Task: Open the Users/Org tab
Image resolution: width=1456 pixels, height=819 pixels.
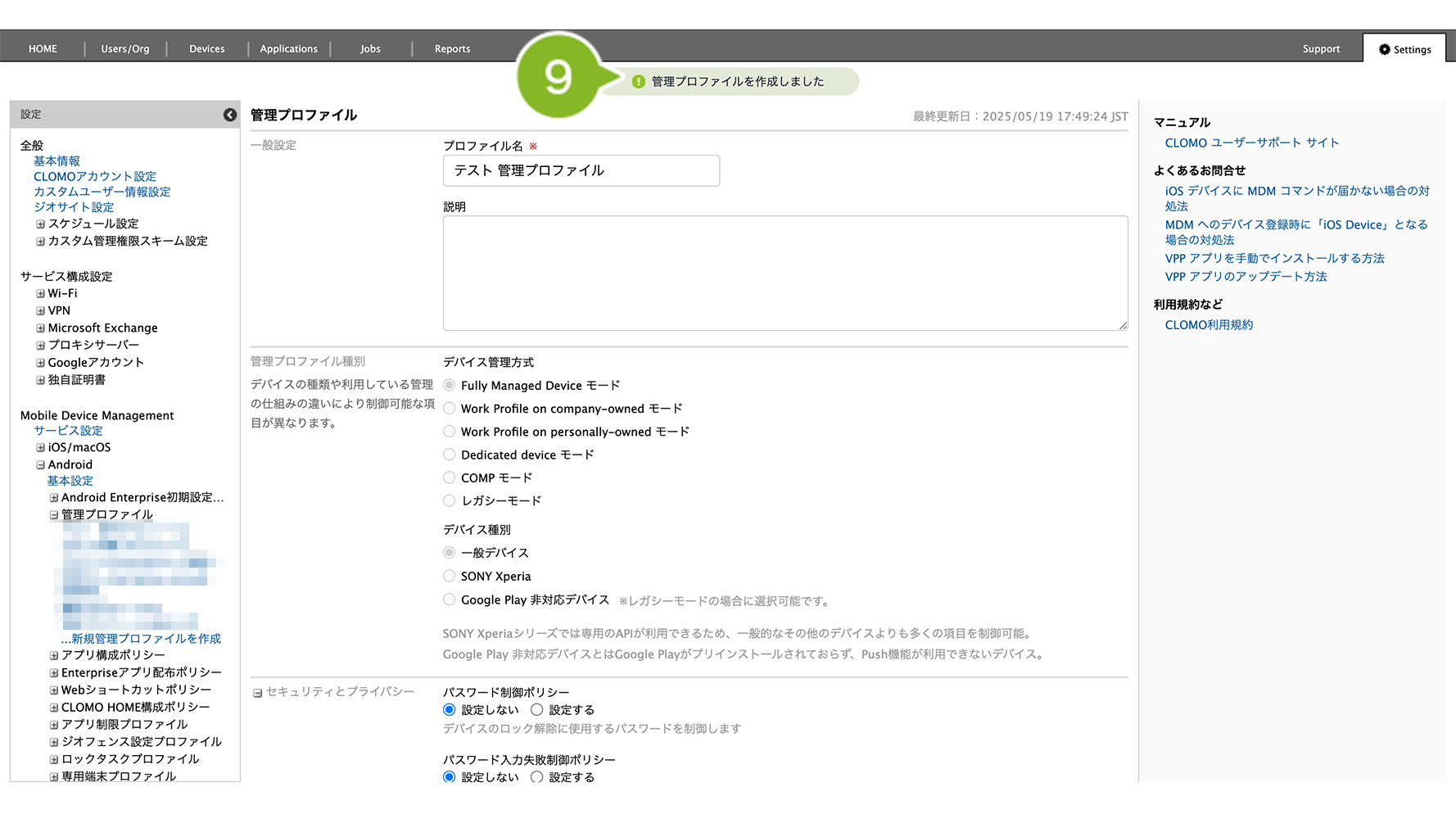Action: [125, 49]
